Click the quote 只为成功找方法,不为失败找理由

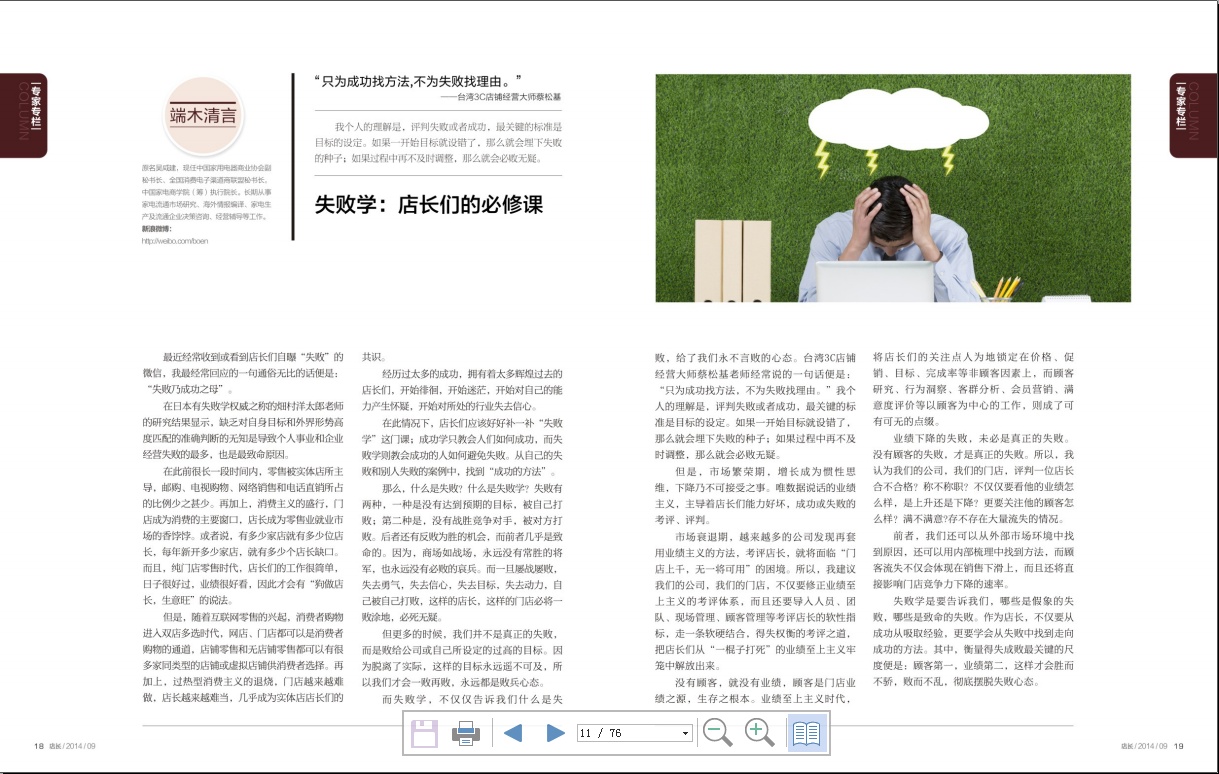pos(418,80)
